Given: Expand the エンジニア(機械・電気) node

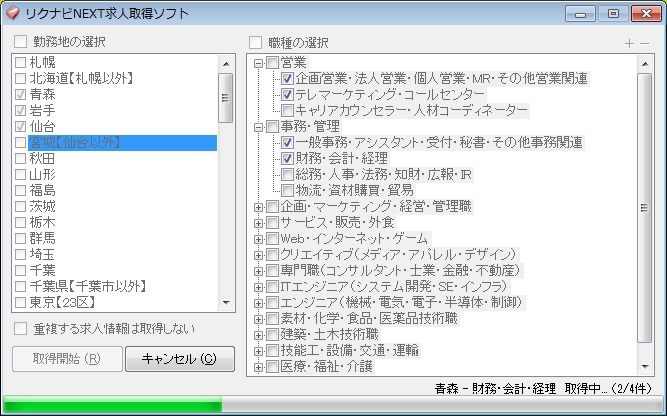Looking at the screenshot, I should 258,303.
